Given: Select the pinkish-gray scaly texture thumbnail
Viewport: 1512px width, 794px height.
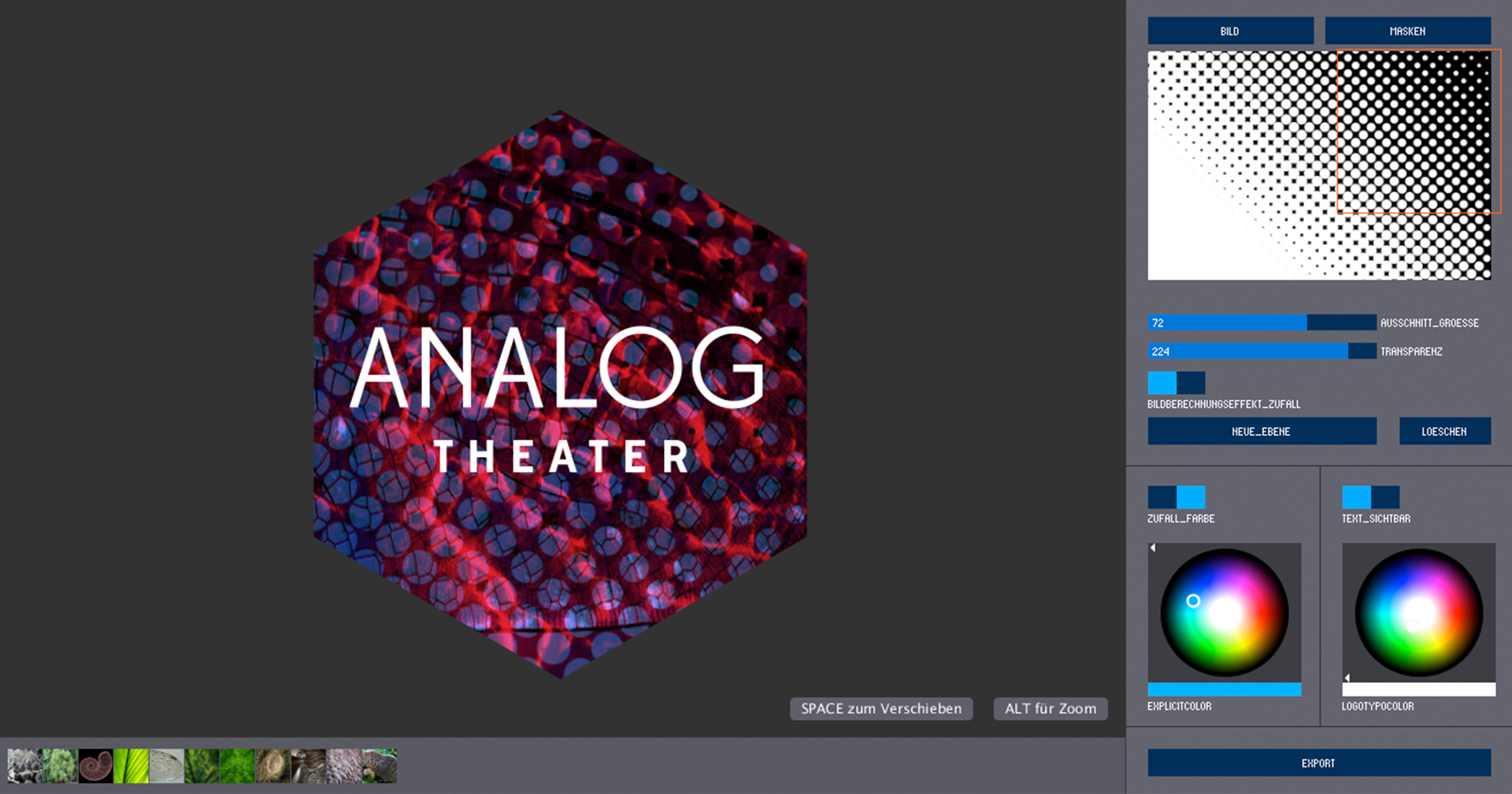Looking at the screenshot, I should [x=343, y=766].
